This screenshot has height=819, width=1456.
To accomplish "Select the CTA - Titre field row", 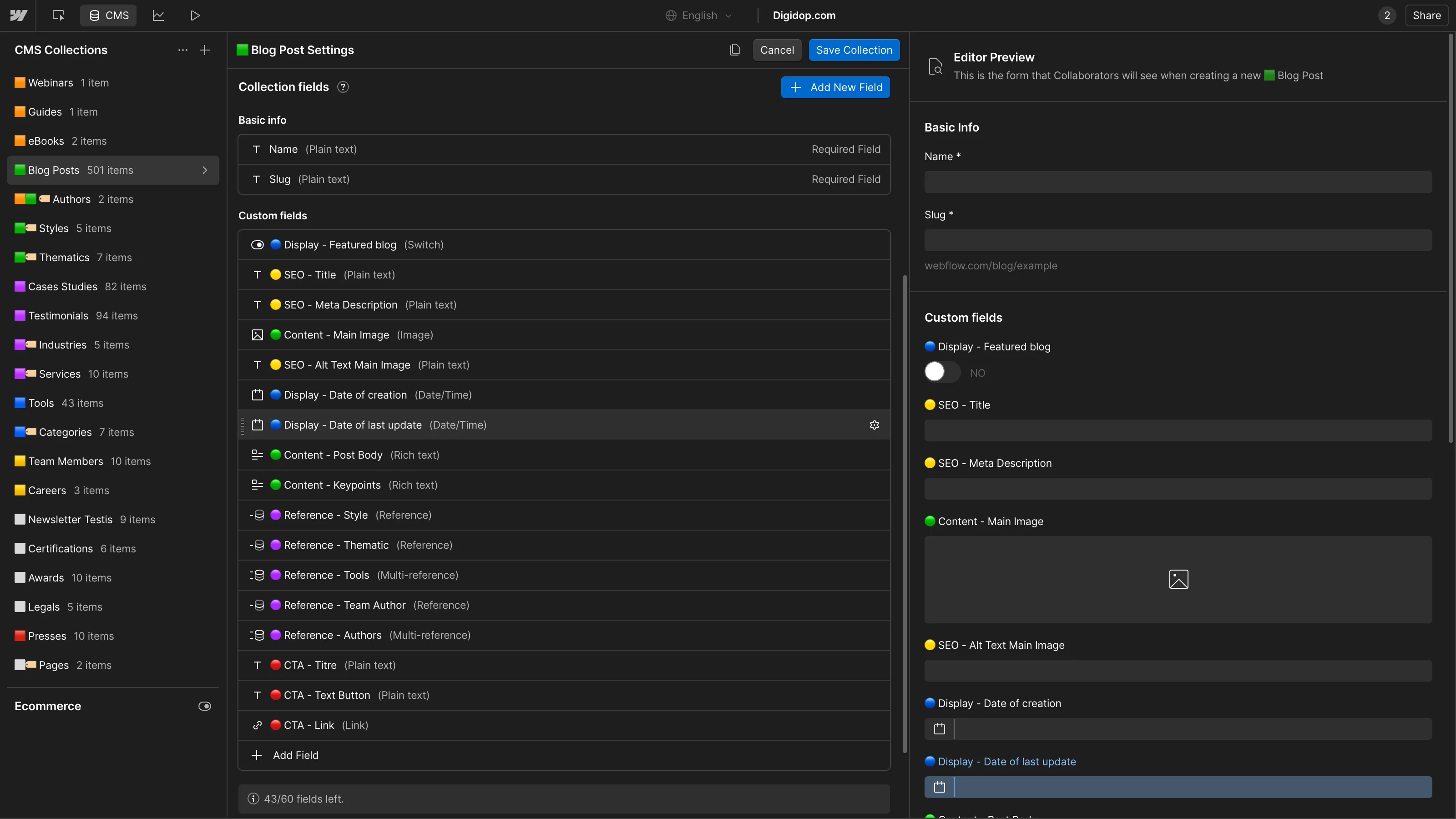I will point(564,665).
